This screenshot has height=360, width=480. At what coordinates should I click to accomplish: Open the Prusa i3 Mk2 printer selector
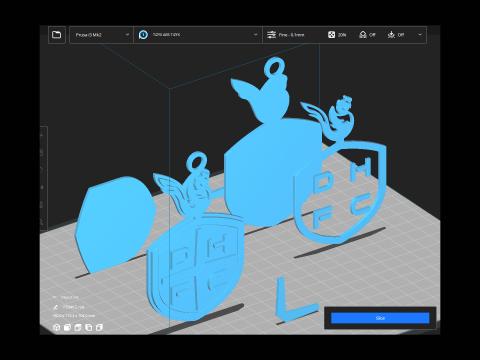point(101,35)
